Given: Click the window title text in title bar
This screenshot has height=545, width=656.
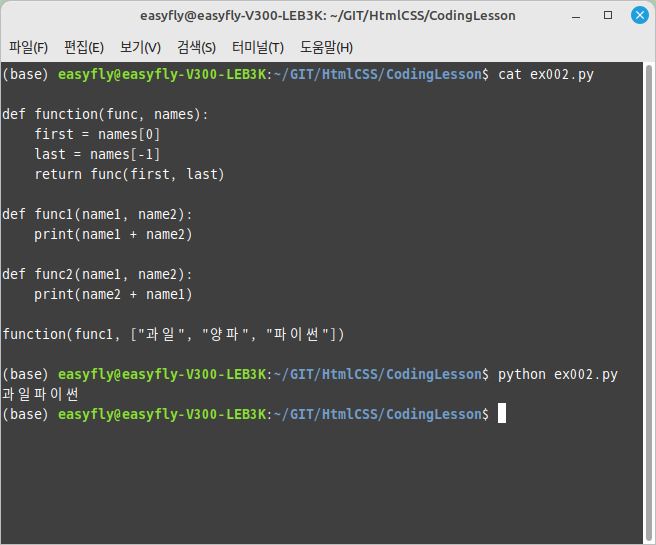Looking at the screenshot, I should (328, 16).
